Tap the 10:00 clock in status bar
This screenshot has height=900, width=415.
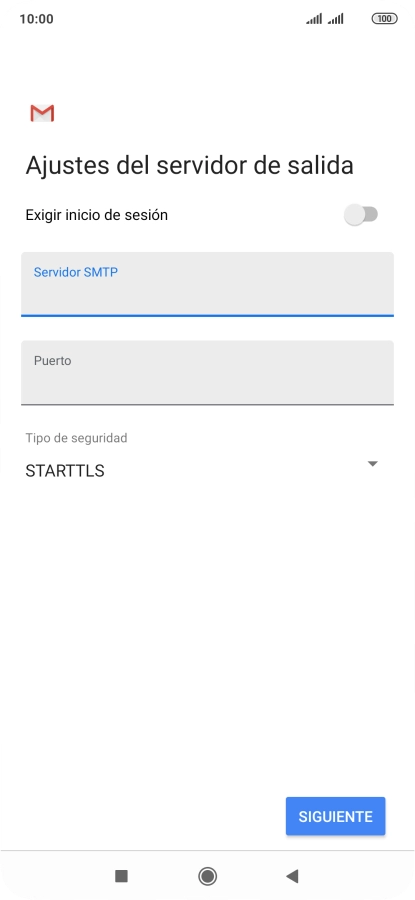(36, 19)
